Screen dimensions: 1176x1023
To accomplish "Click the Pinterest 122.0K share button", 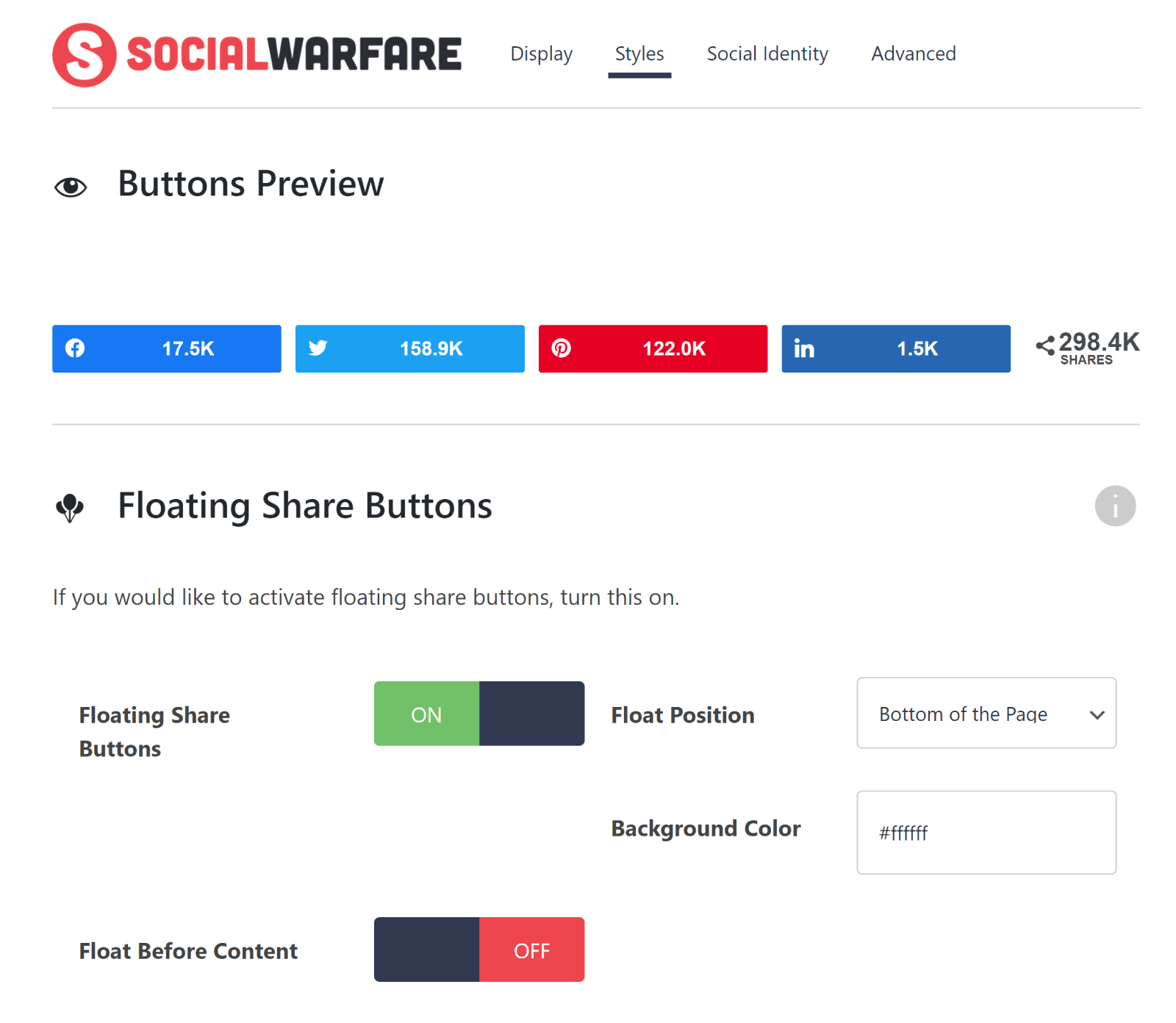I will 653,348.
